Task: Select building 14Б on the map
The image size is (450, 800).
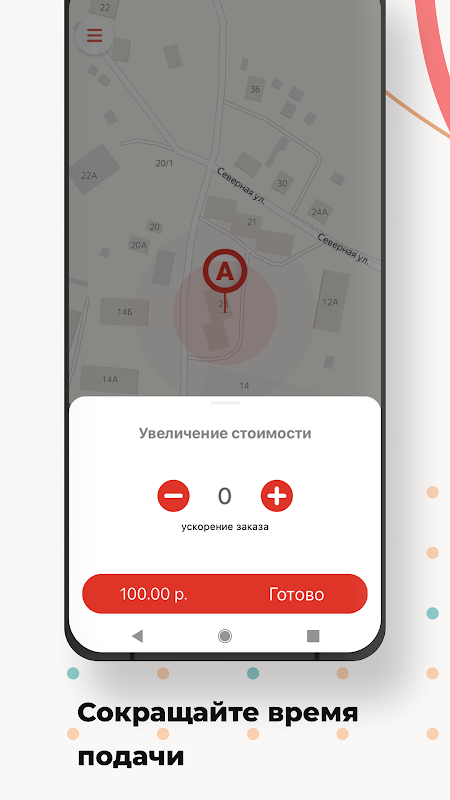Action: [x=124, y=312]
